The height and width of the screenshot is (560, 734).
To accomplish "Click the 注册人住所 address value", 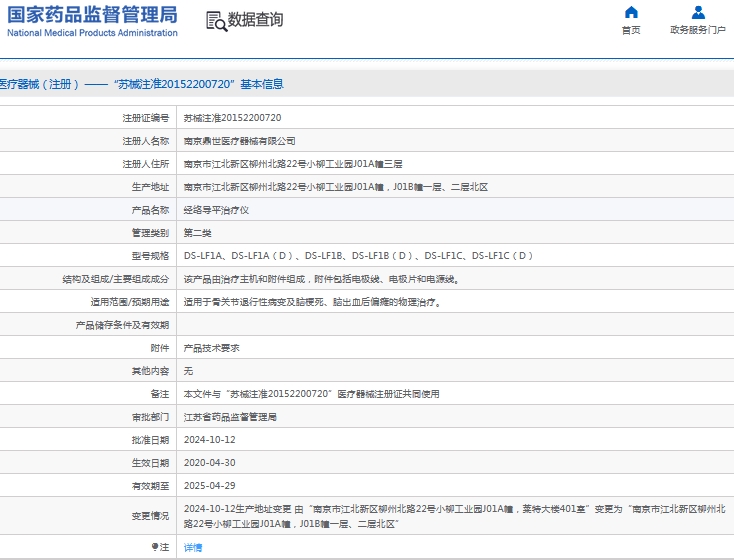I will pos(293,164).
